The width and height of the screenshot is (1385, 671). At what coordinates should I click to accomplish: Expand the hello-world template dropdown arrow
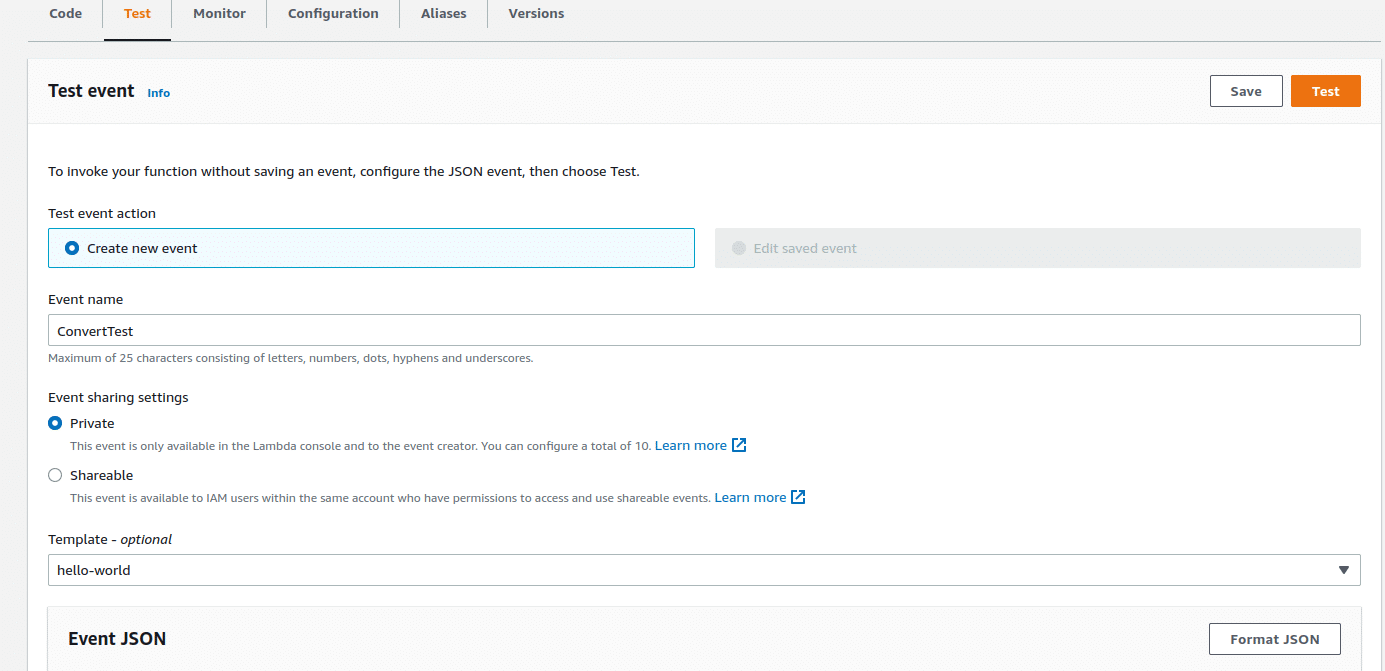pos(1344,570)
